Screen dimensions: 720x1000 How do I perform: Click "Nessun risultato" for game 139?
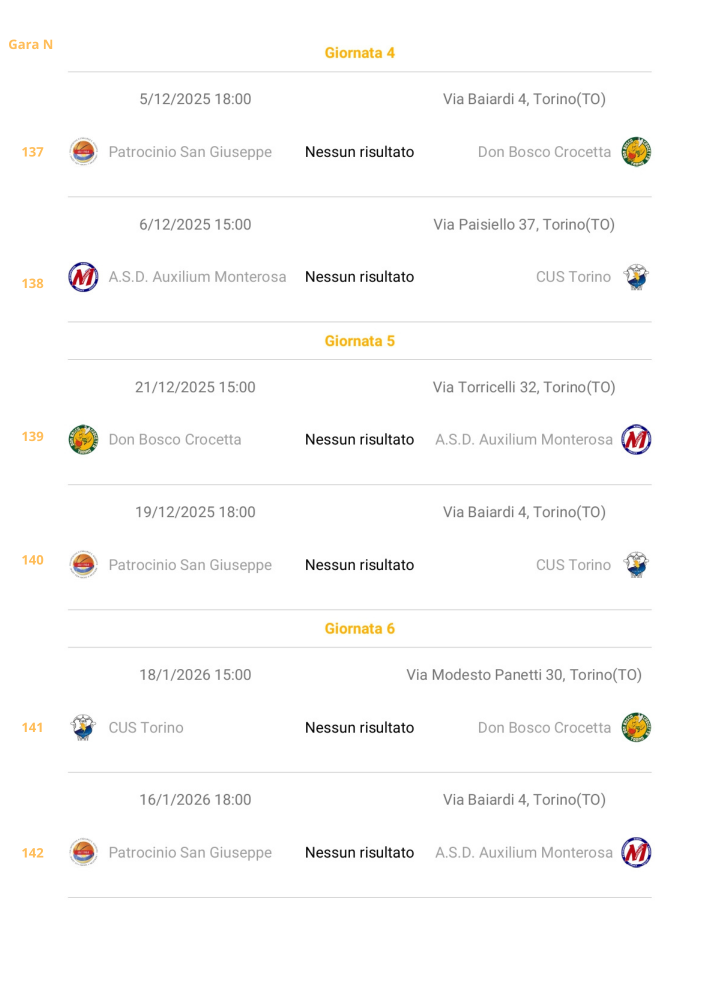[359, 440]
